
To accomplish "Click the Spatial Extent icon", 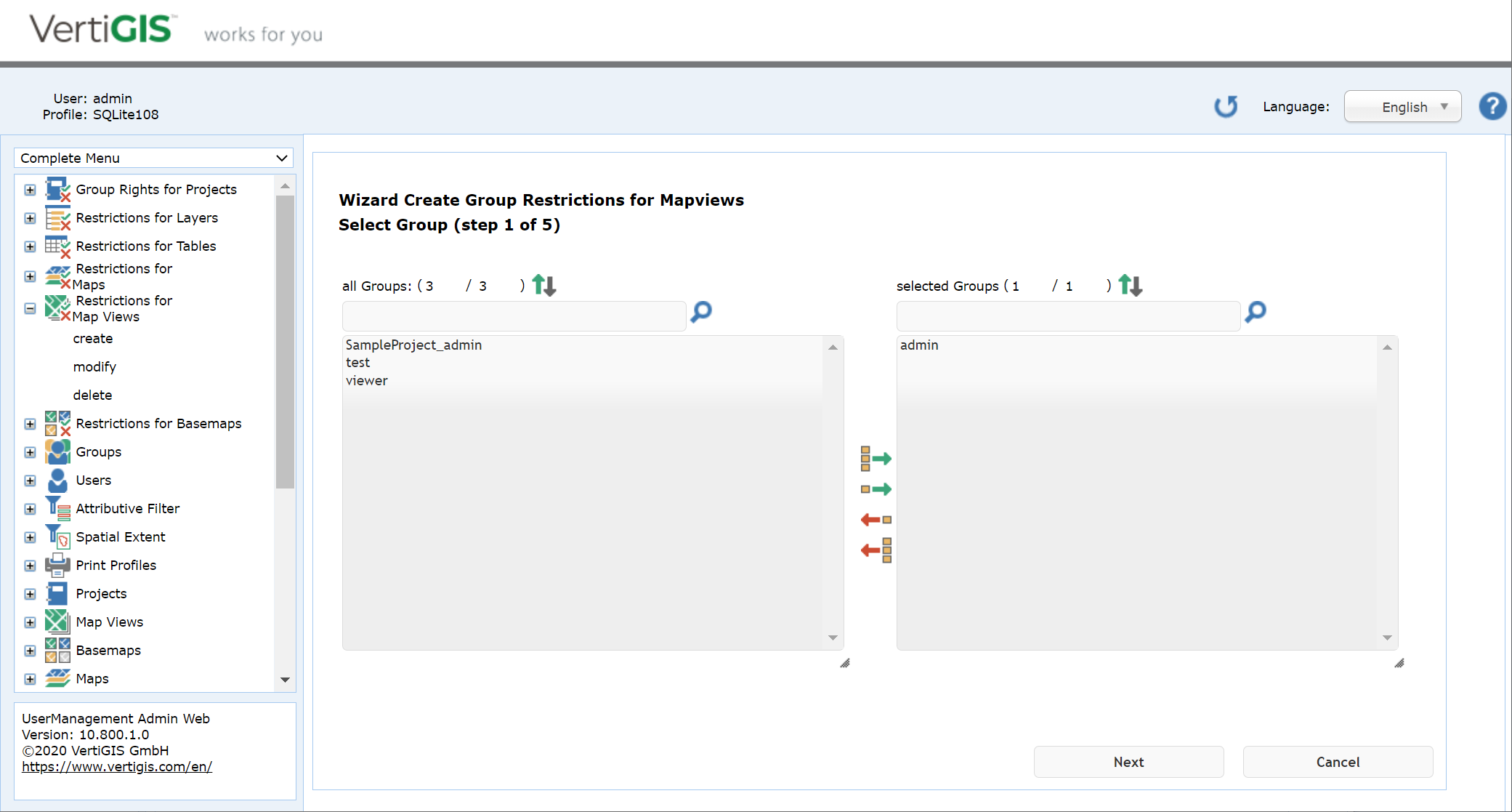I will tap(57, 536).
